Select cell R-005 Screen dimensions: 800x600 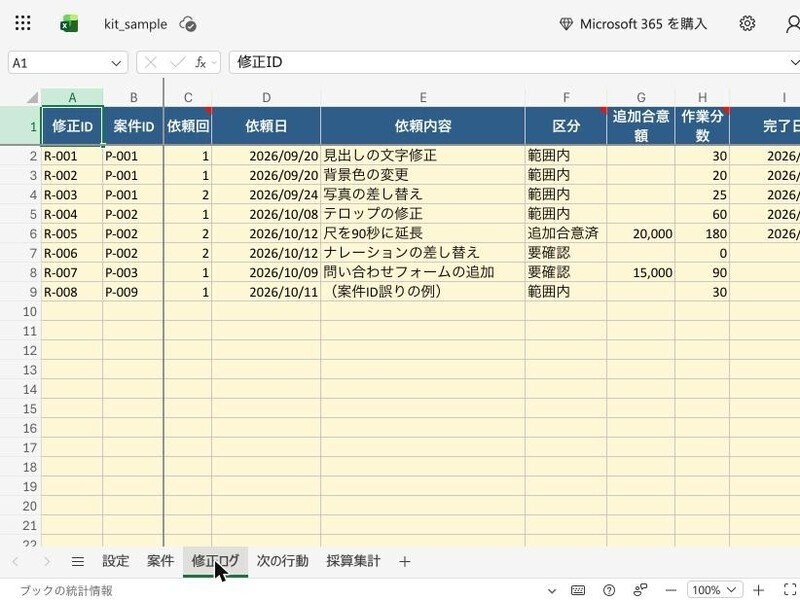[x=72, y=234]
